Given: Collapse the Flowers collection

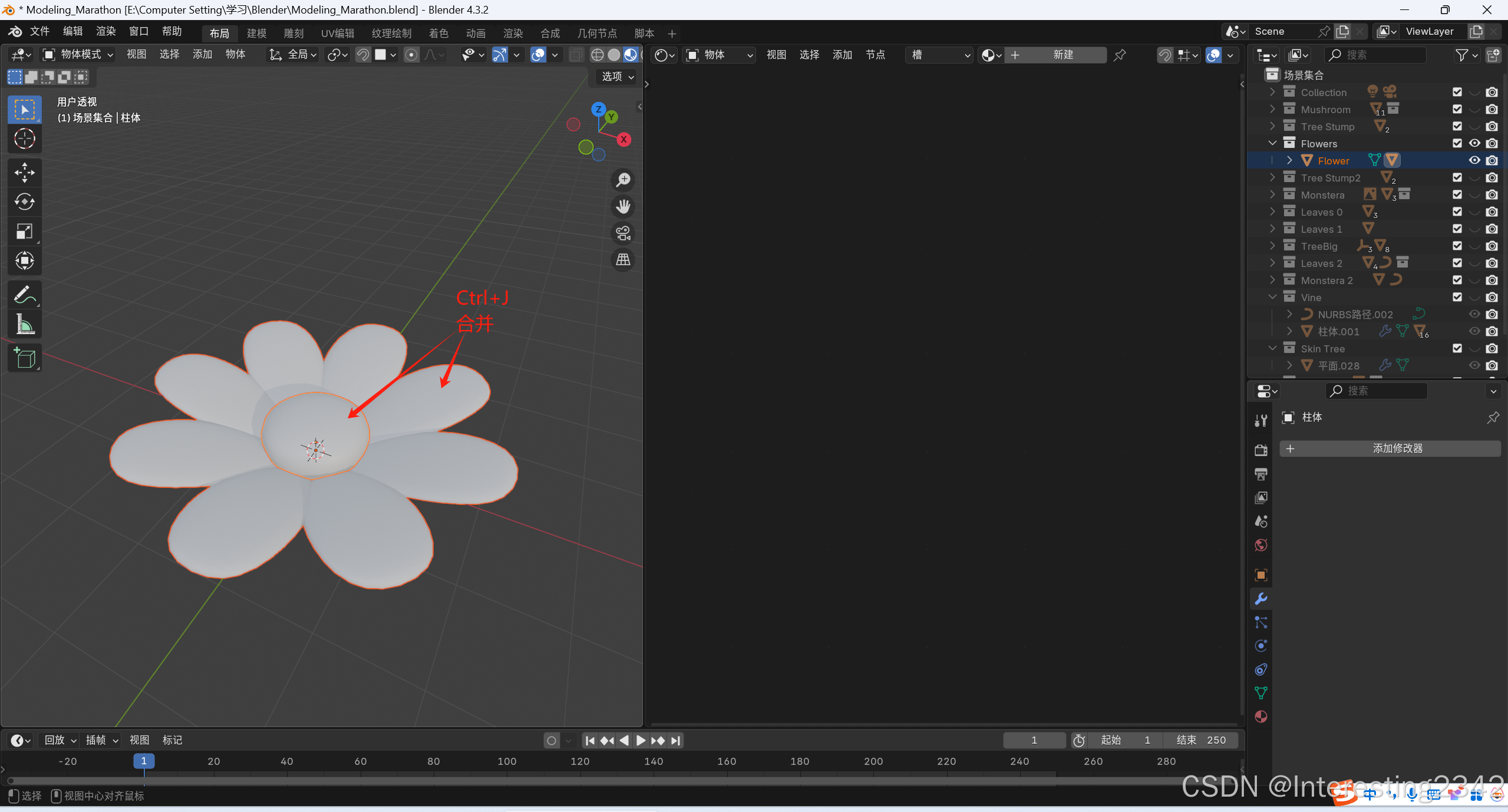Looking at the screenshot, I should tap(1273, 143).
